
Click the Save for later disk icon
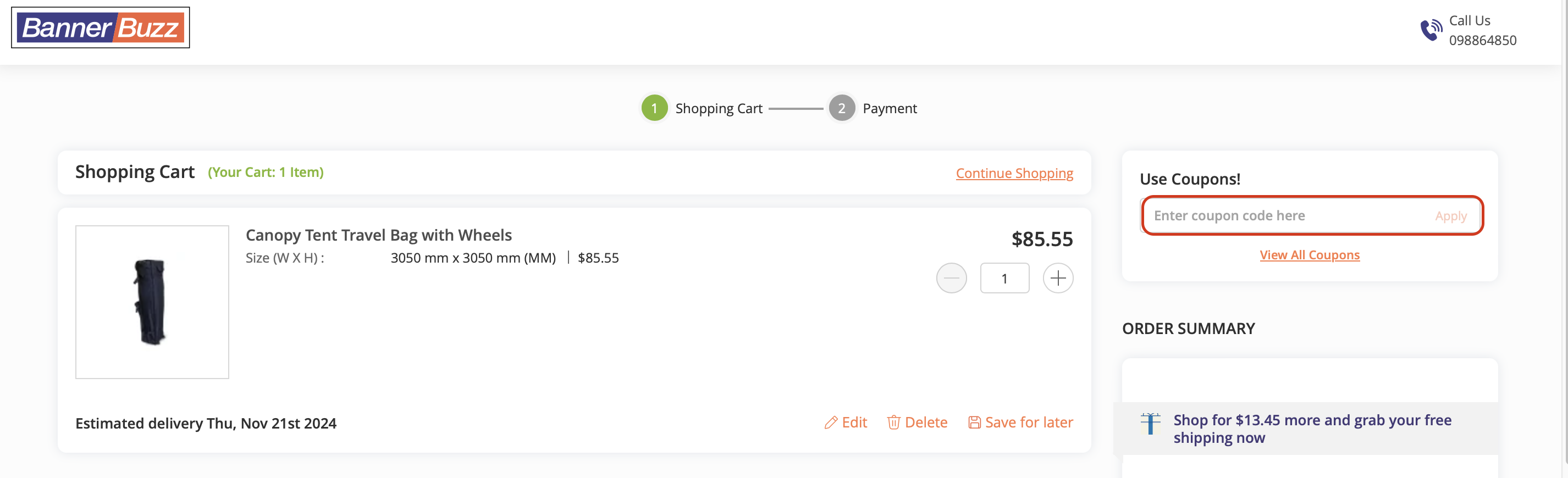click(x=975, y=423)
